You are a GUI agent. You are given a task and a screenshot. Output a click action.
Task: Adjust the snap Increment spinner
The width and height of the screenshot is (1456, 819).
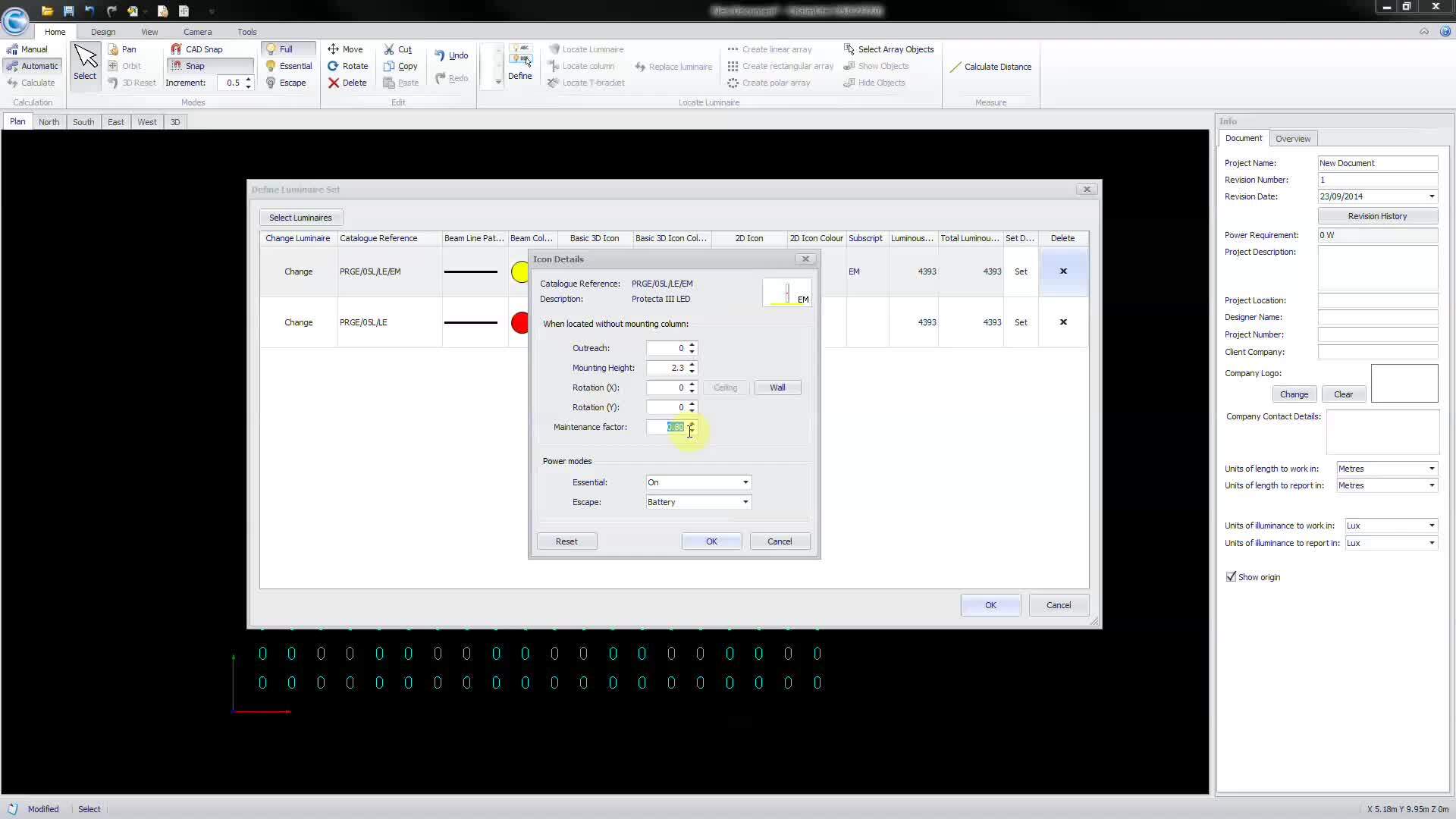tap(248, 83)
